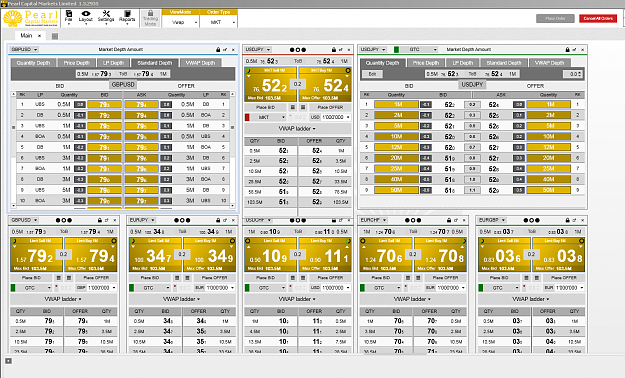This screenshot has width=625, height=378.
Task: Click Edit button in USDJPY depth panel
Action: pyautogui.click(x=372, y=74)
